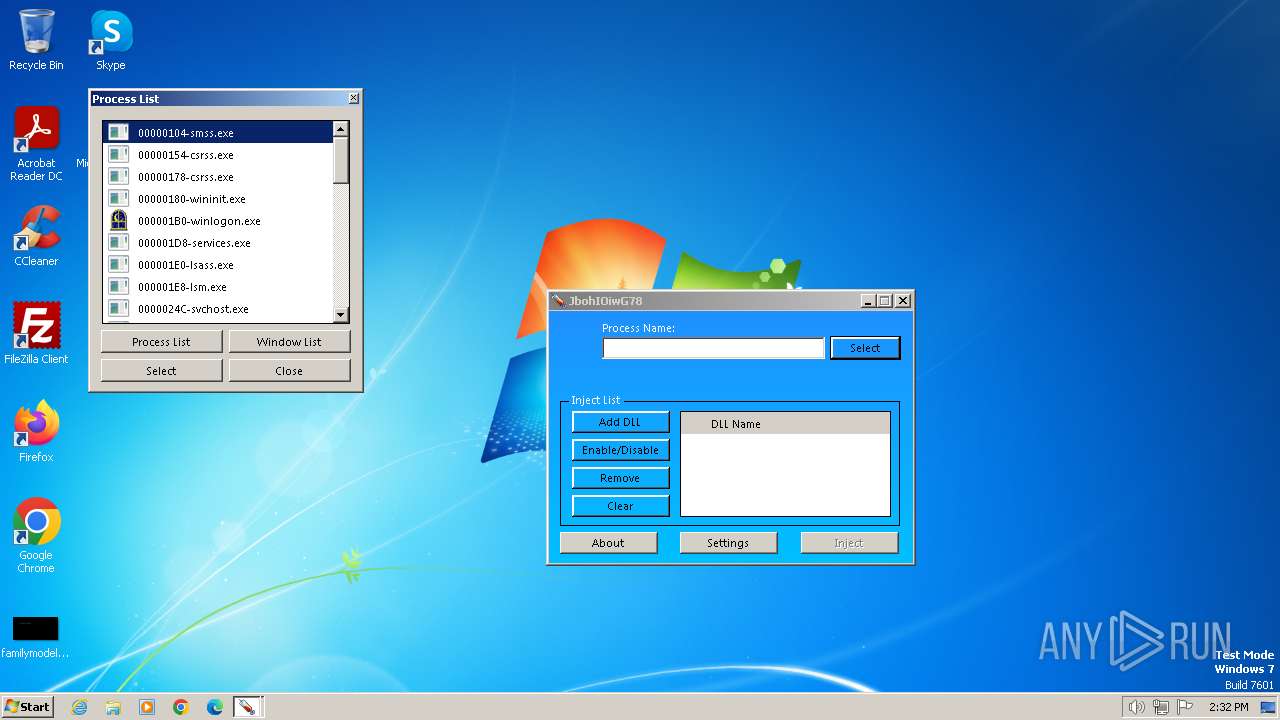Viewport: 1280px width, 720px height.
Task: Select the 00000104-smss.exe row text
Action: pyautogui.click(x=186, y=133)
